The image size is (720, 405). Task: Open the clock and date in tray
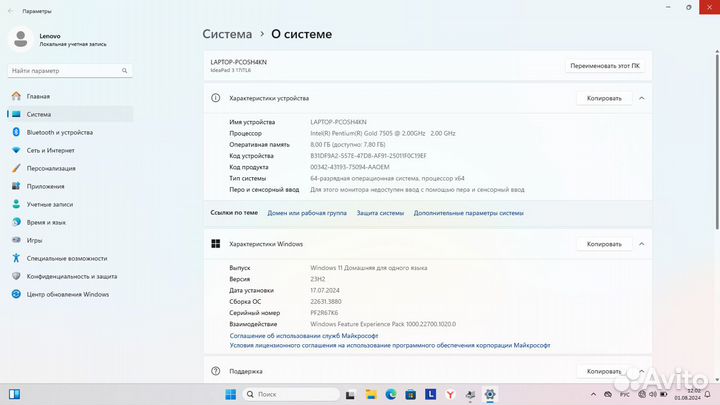(687, 394)
